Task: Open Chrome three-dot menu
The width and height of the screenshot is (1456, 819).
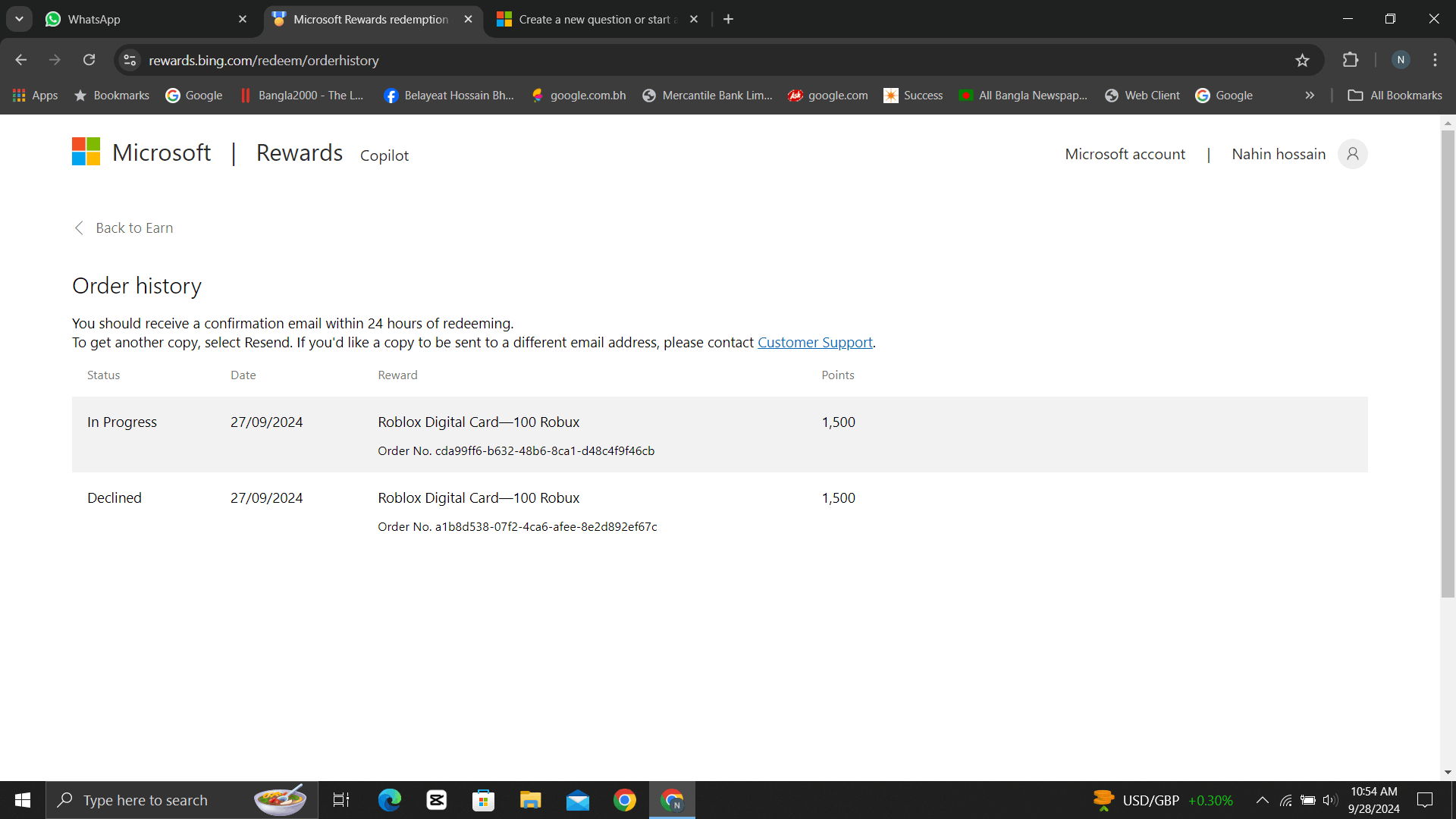Action: (x=1435, y=60)
